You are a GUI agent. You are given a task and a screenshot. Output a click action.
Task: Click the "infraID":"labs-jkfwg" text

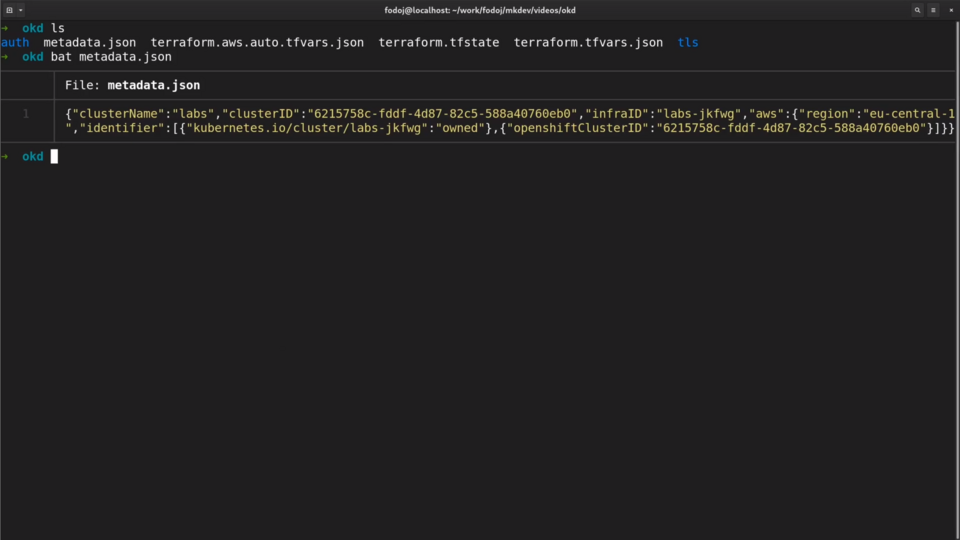pyautogui.click(x=663, y=114)
